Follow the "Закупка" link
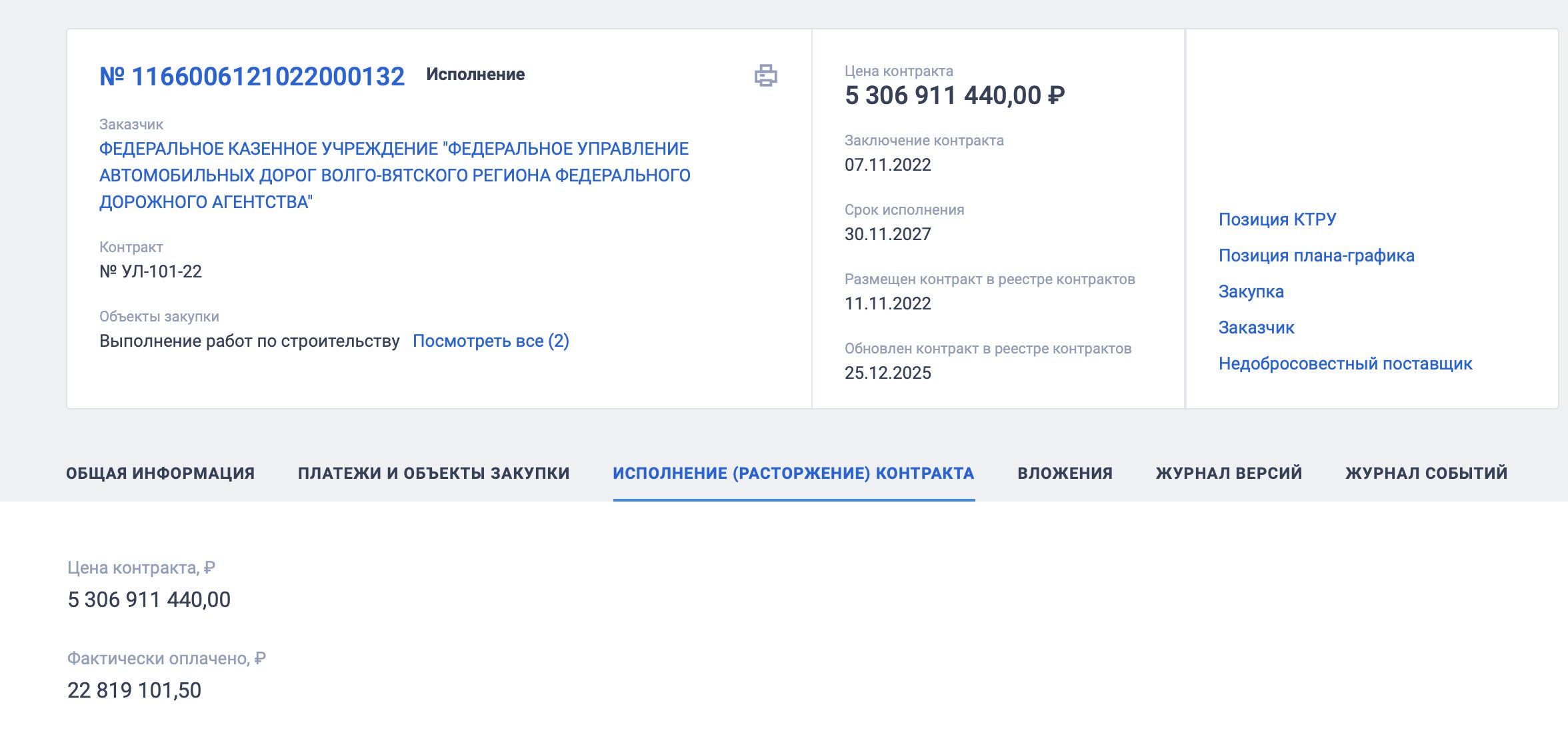Screen dimensions: 1568x751 coord(1251,291)
